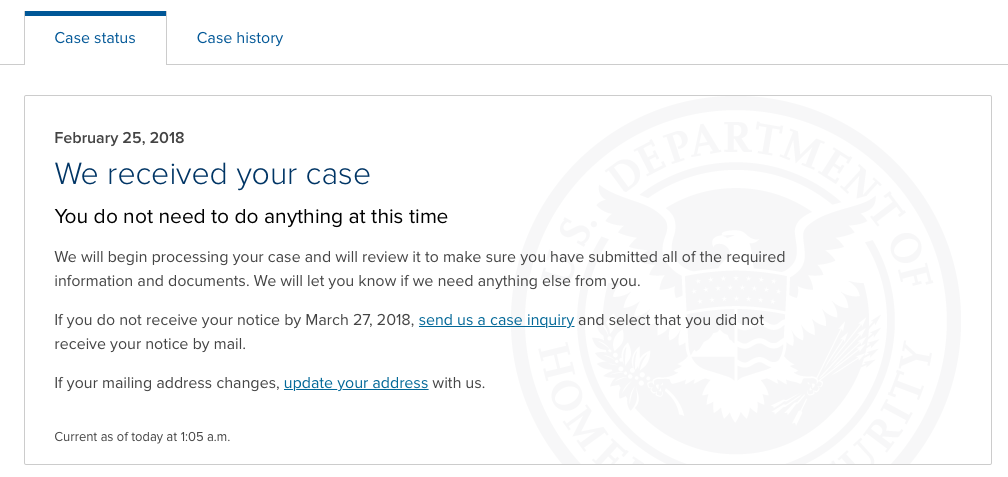
Task: Click the Current as of today timestamp
Action: [142, 437]
